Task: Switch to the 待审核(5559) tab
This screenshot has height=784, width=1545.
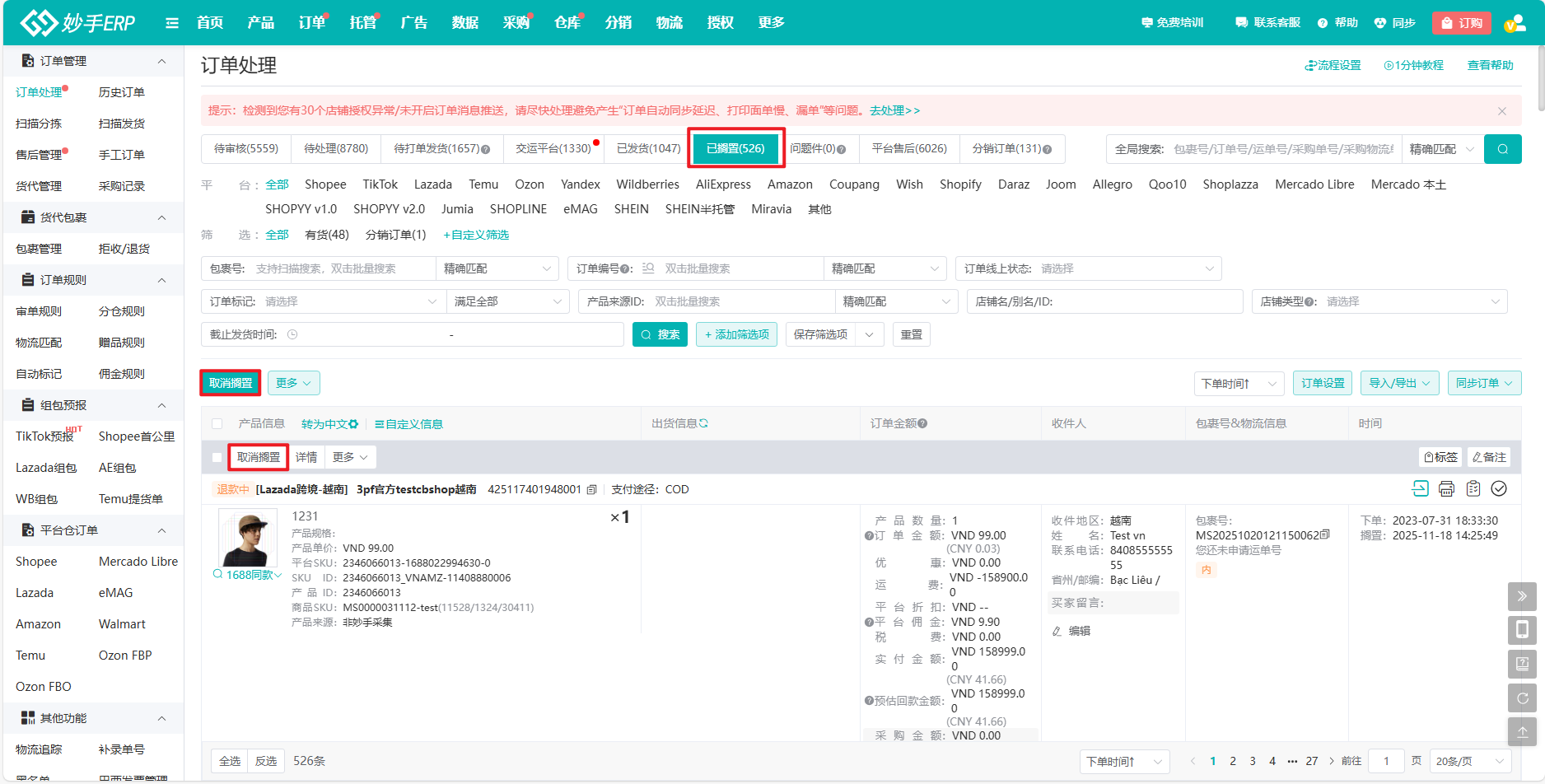Action: 245,149
